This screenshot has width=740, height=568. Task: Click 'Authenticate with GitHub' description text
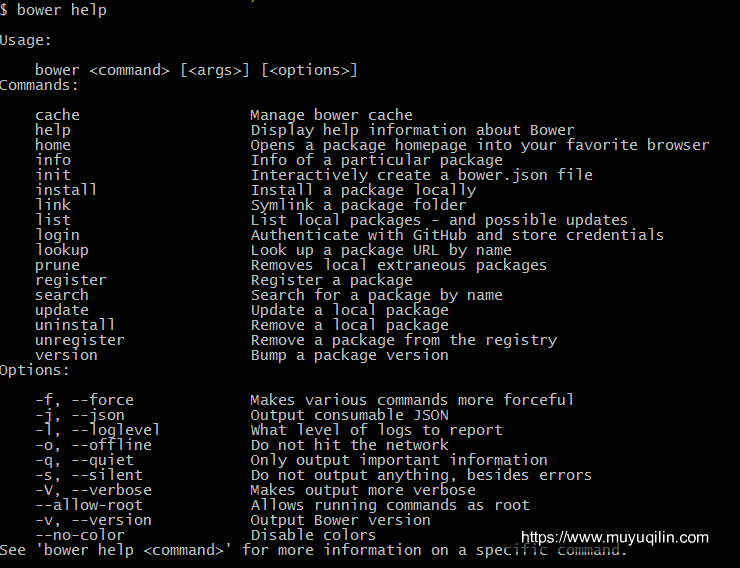359,235
